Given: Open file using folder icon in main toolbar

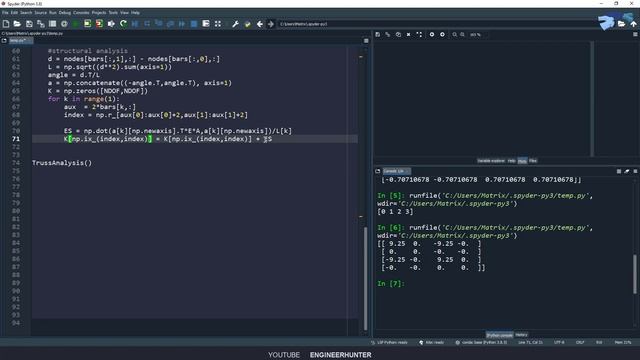Looking at the screenshot, I should (17, 24).
